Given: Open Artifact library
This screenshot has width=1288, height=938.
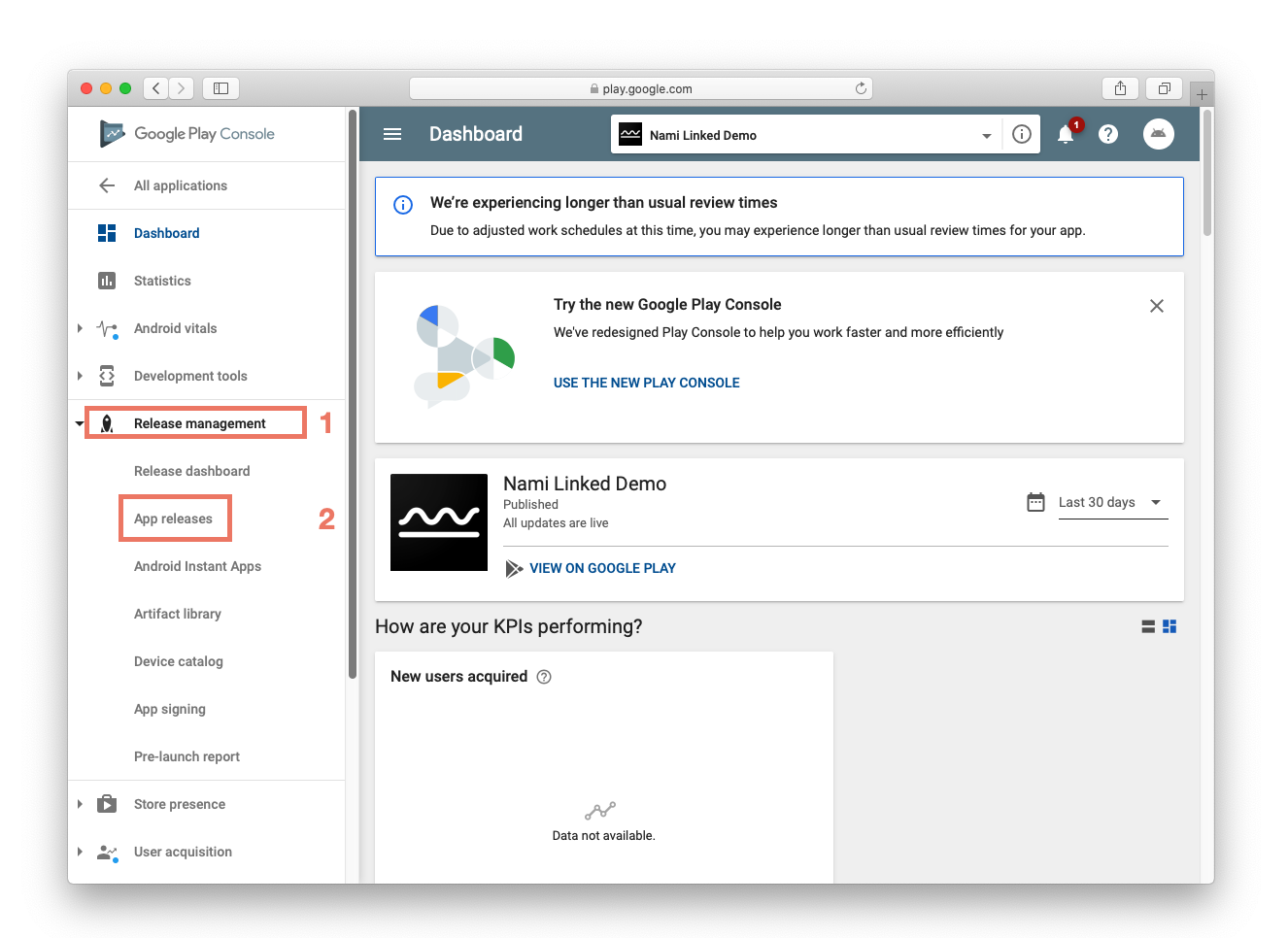Looking at the screenshot, I should click(178, 614).
